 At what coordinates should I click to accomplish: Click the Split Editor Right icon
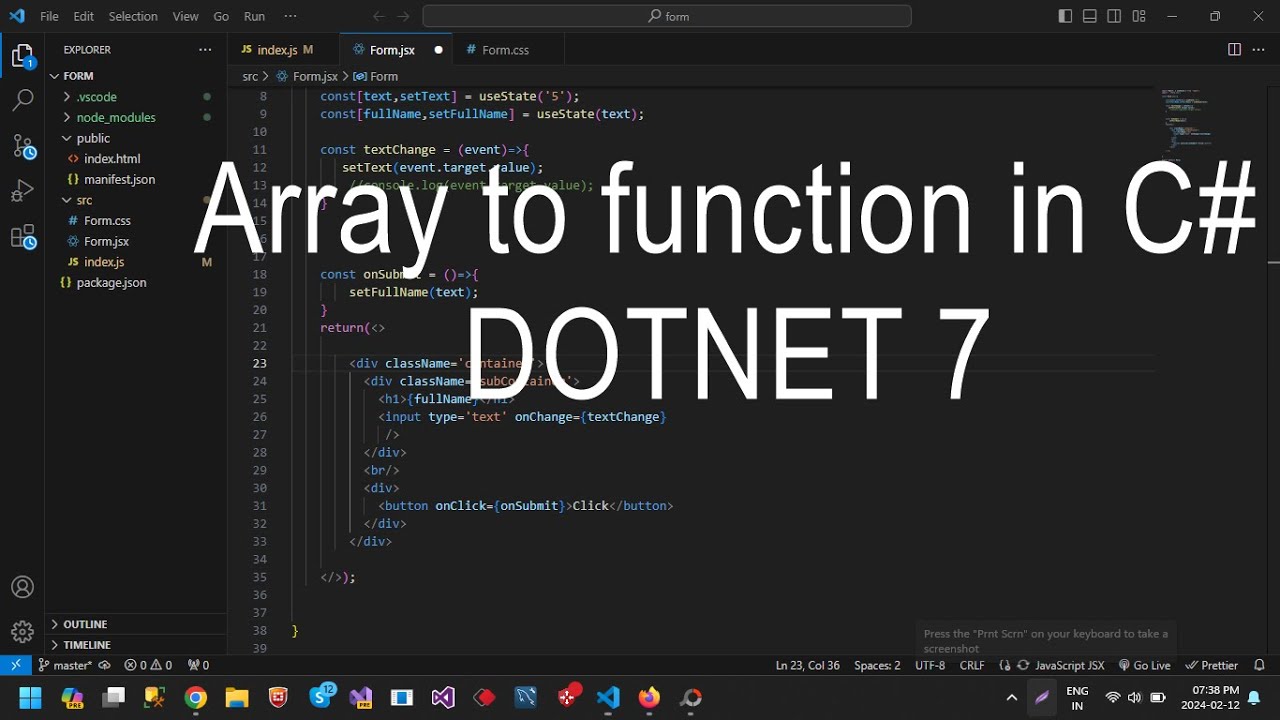pos(1234,49)
